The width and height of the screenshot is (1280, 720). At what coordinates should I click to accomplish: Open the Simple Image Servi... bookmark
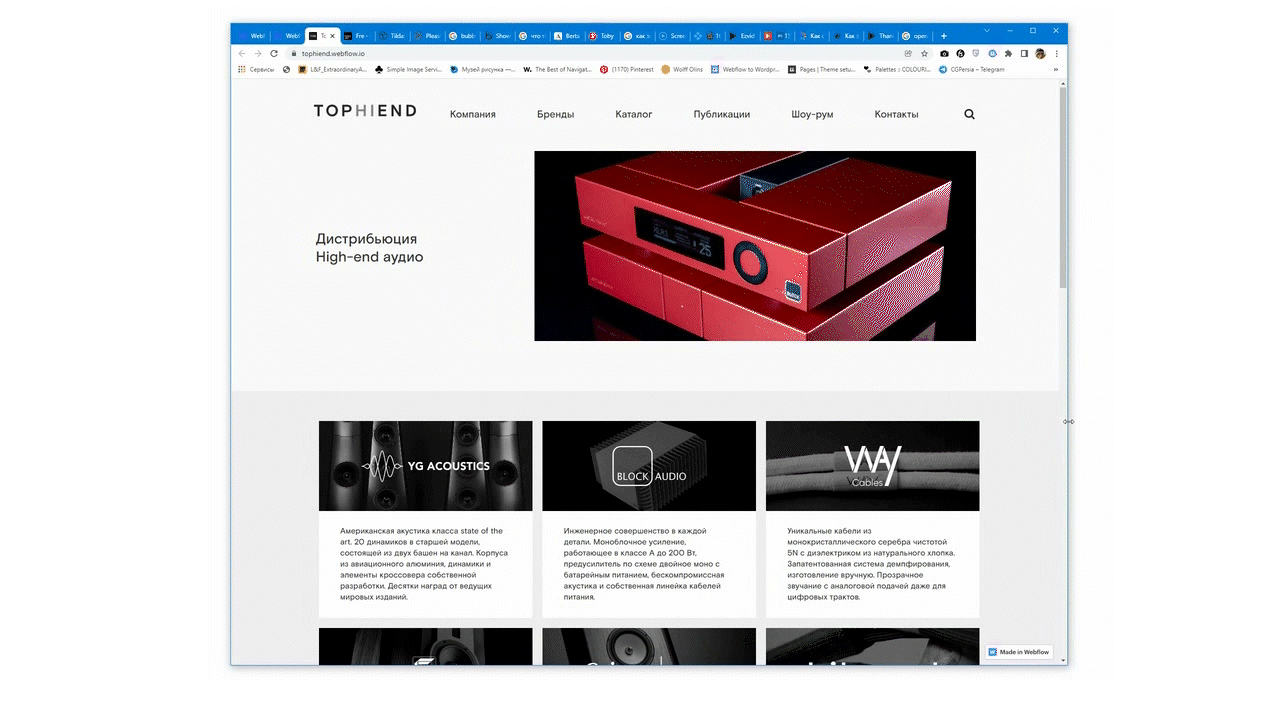[x=408, y=70]
